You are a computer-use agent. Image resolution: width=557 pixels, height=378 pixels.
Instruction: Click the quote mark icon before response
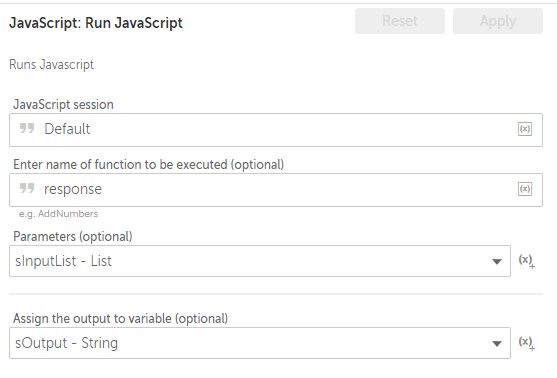click(x=27, y=188)
